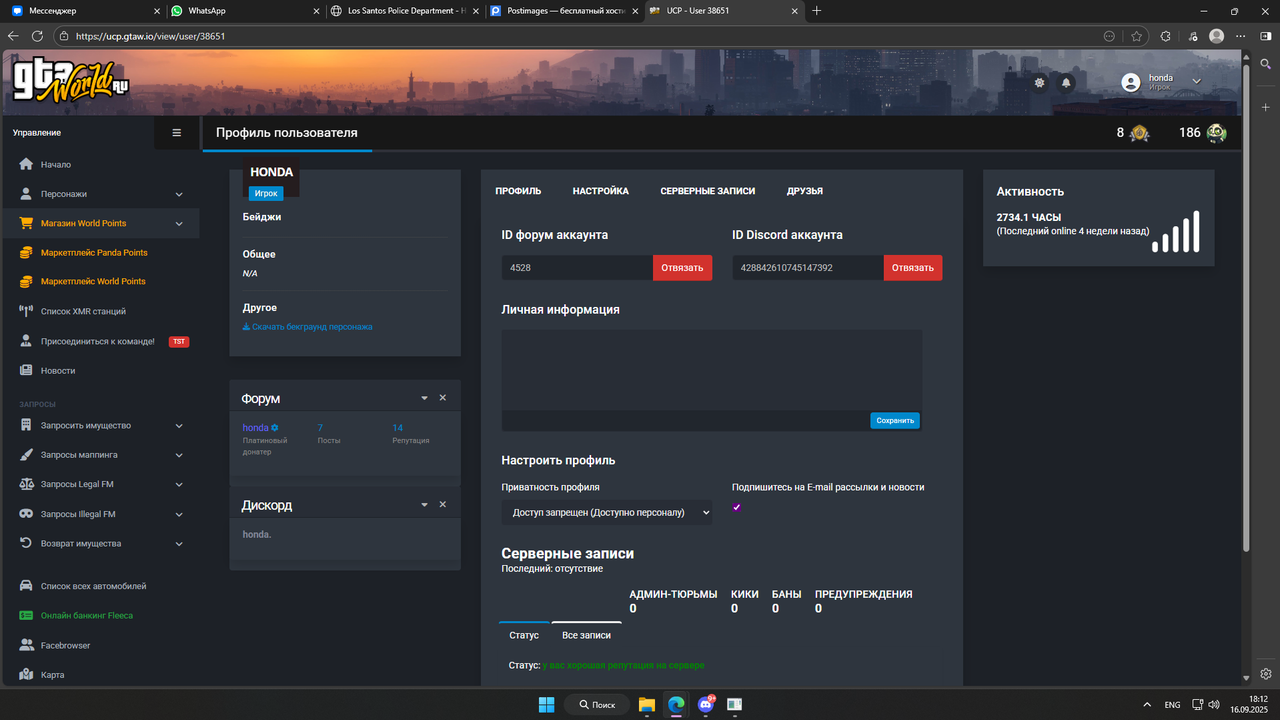Click the browser refresh icon
This screenshot has width=1280, height=720.
tap(38, 36)
